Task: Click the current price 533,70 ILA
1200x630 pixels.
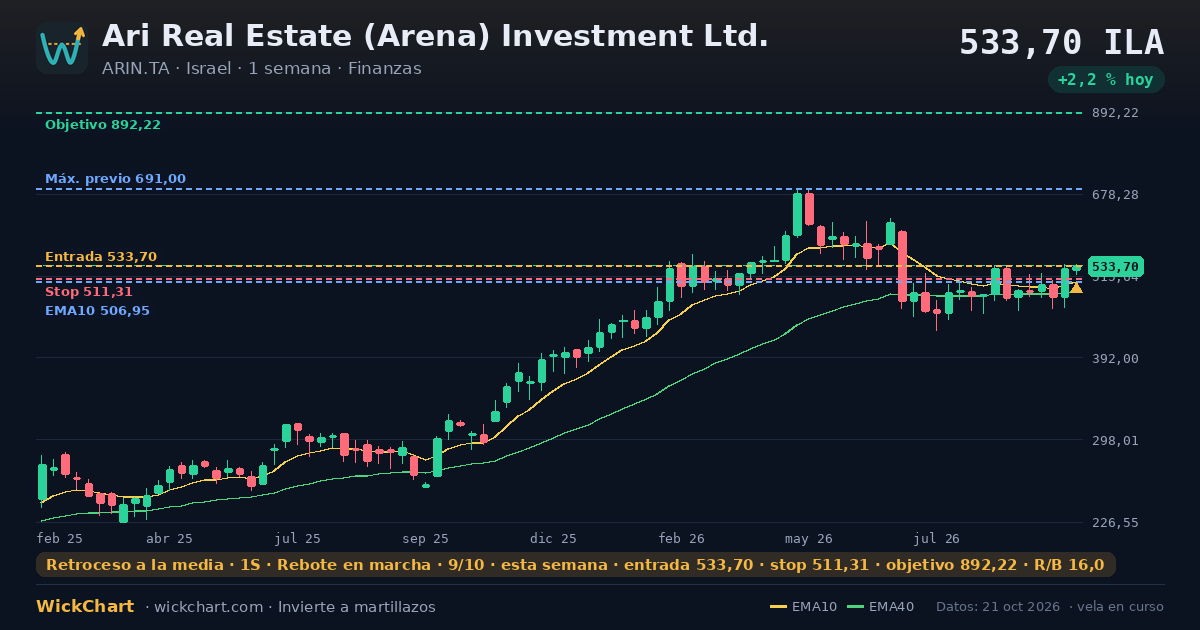Action: (1061, 43)
